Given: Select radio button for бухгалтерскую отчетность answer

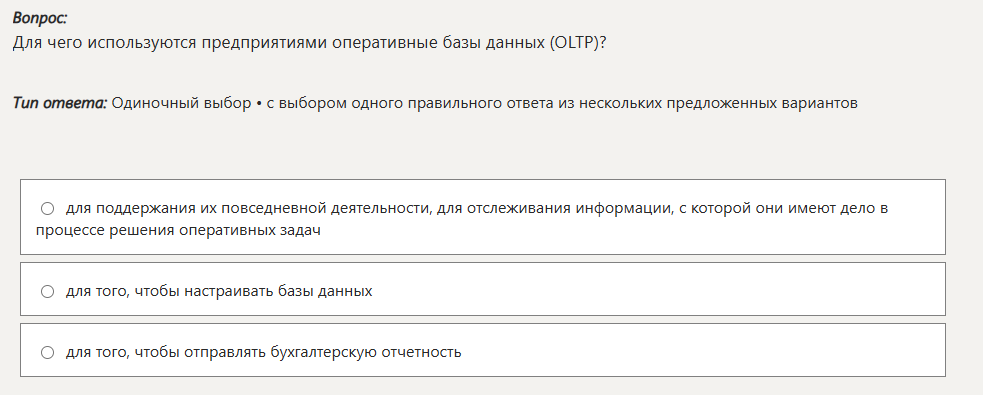Looking at the screenshot, I should point(48,352).
